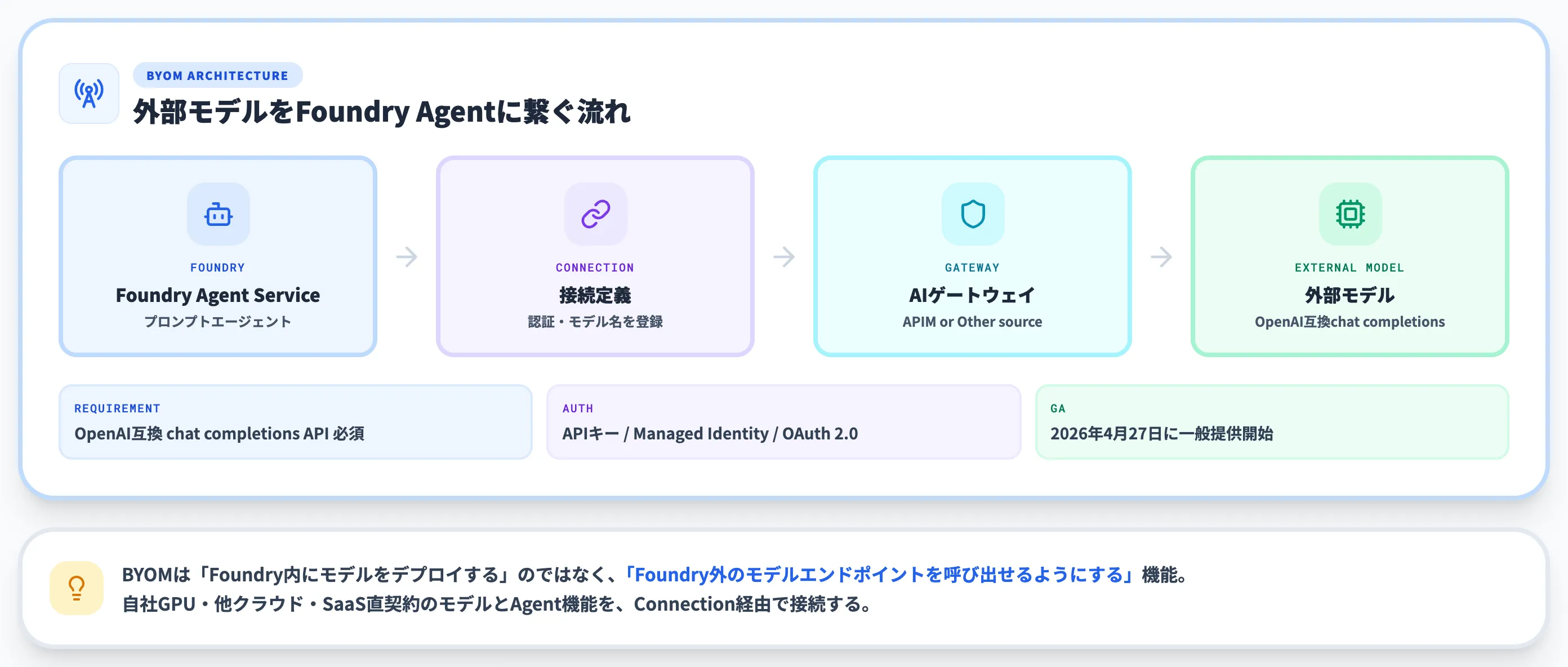Click heading 外部モデルをFoundry Agentに繋ぐ流れ
Screen dimensions: 1568x667
tap(382, 112)
